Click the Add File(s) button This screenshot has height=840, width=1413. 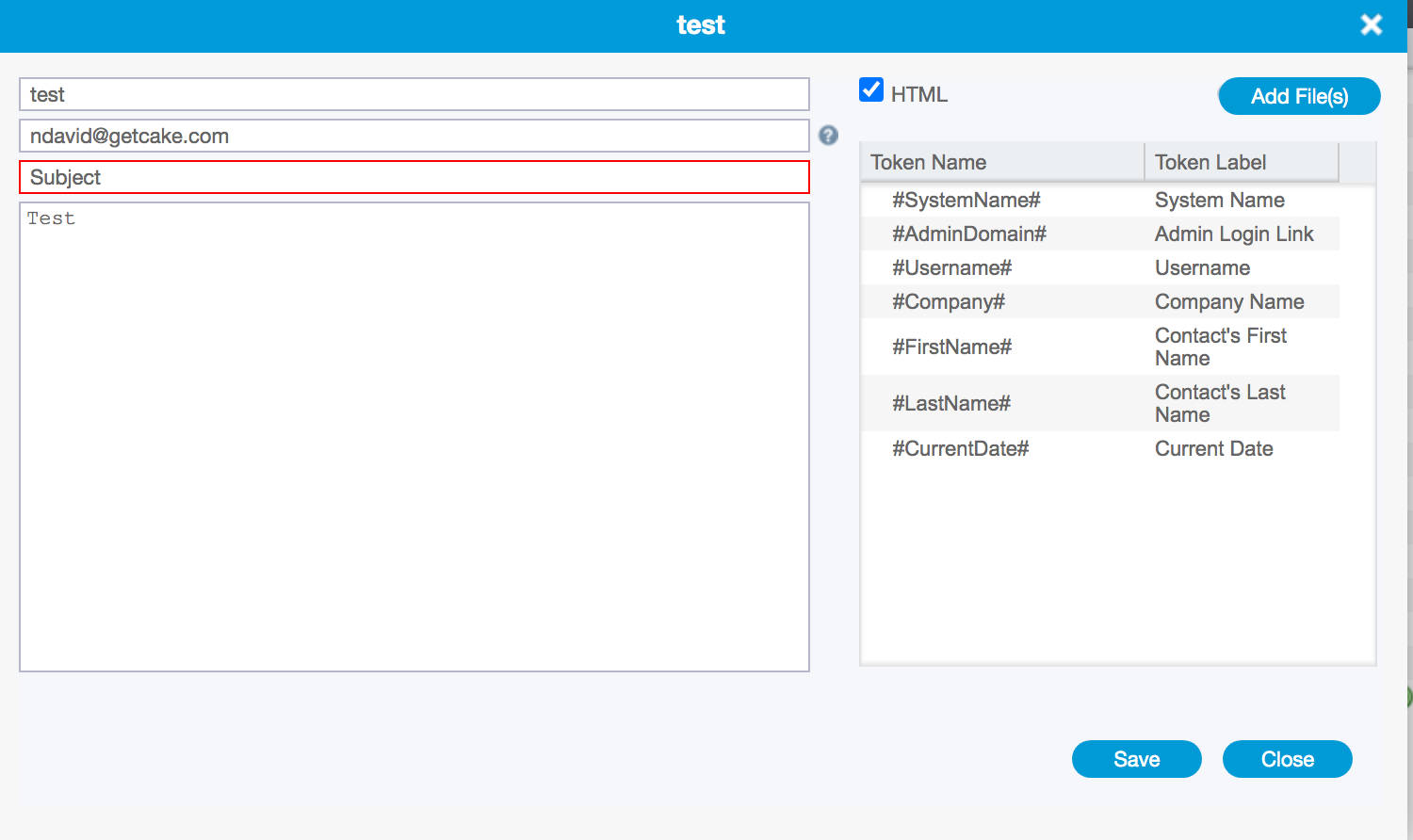1298,96
